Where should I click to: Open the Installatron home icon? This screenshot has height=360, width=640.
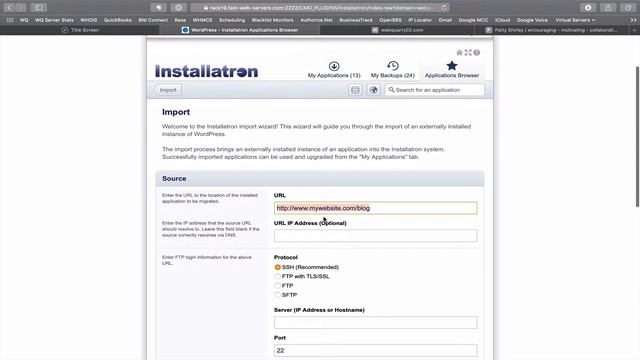[x=459, y=52]
